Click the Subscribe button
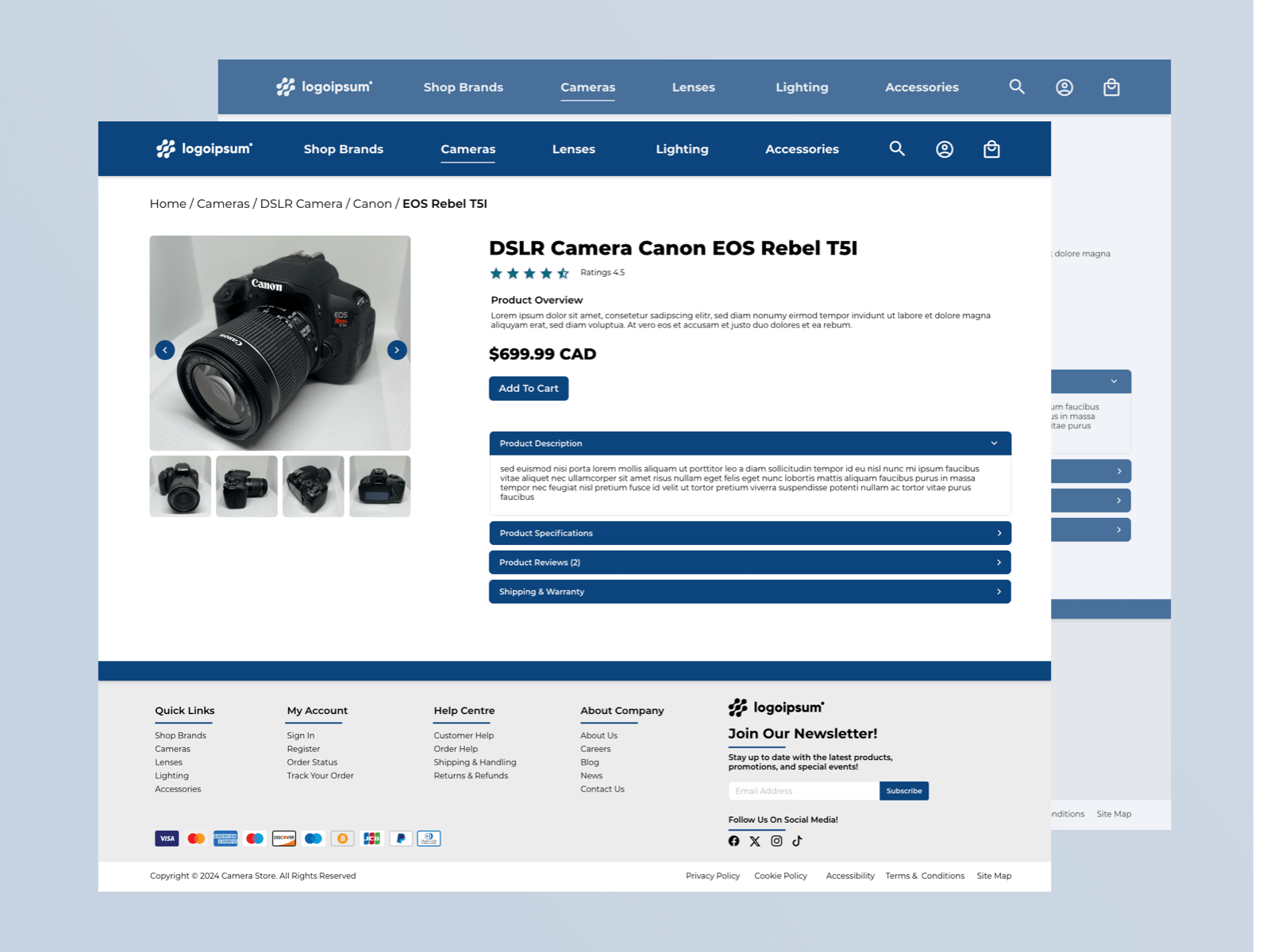Viewport: 1270px width, 952px height. pyautogui.click(x=904, y=791)
